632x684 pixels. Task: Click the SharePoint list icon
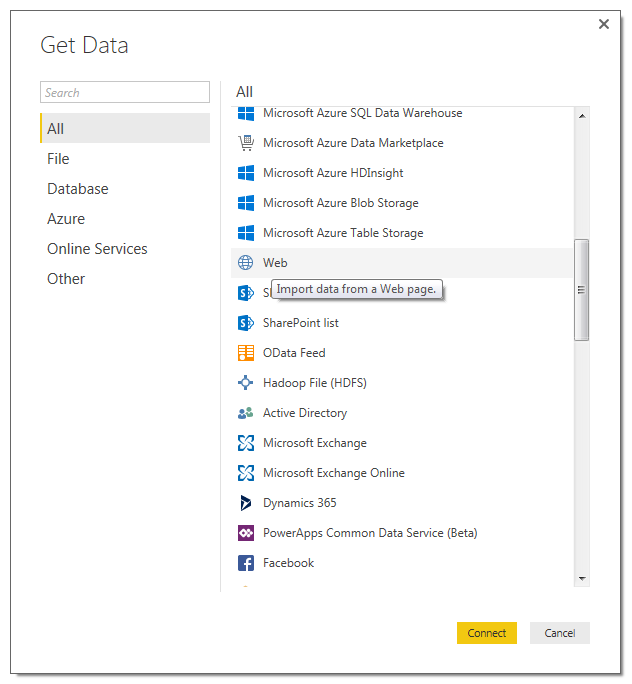coord(246,323)
